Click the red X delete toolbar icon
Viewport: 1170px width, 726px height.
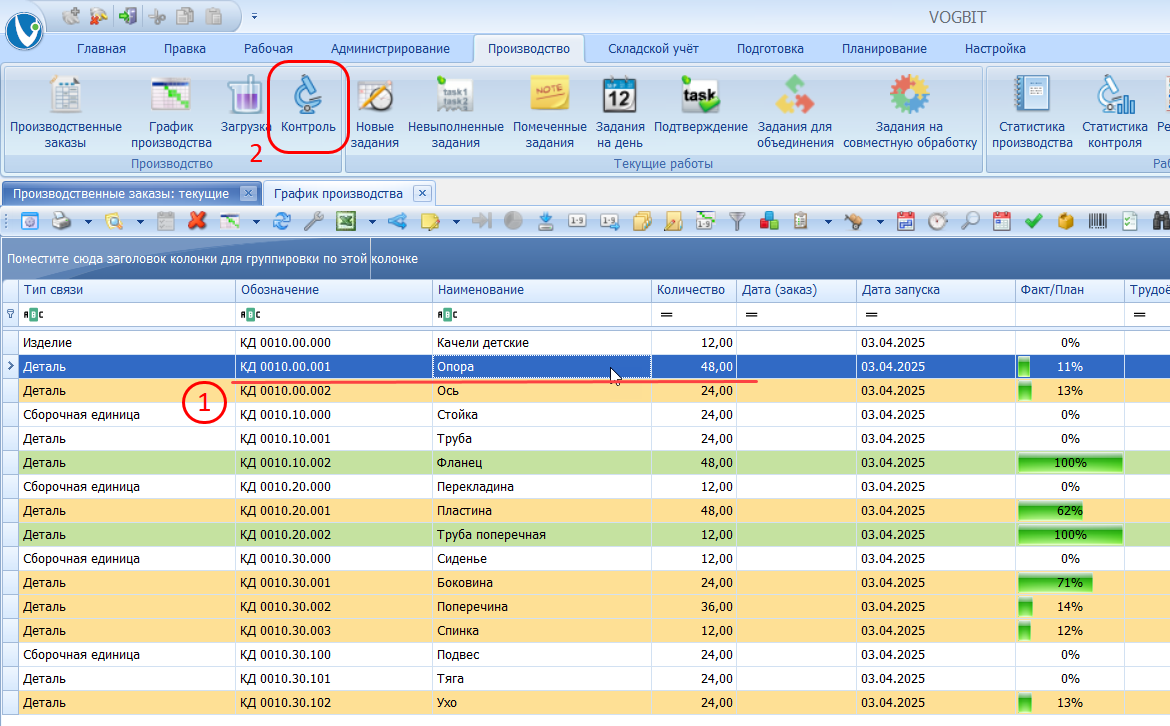point(197,221)
